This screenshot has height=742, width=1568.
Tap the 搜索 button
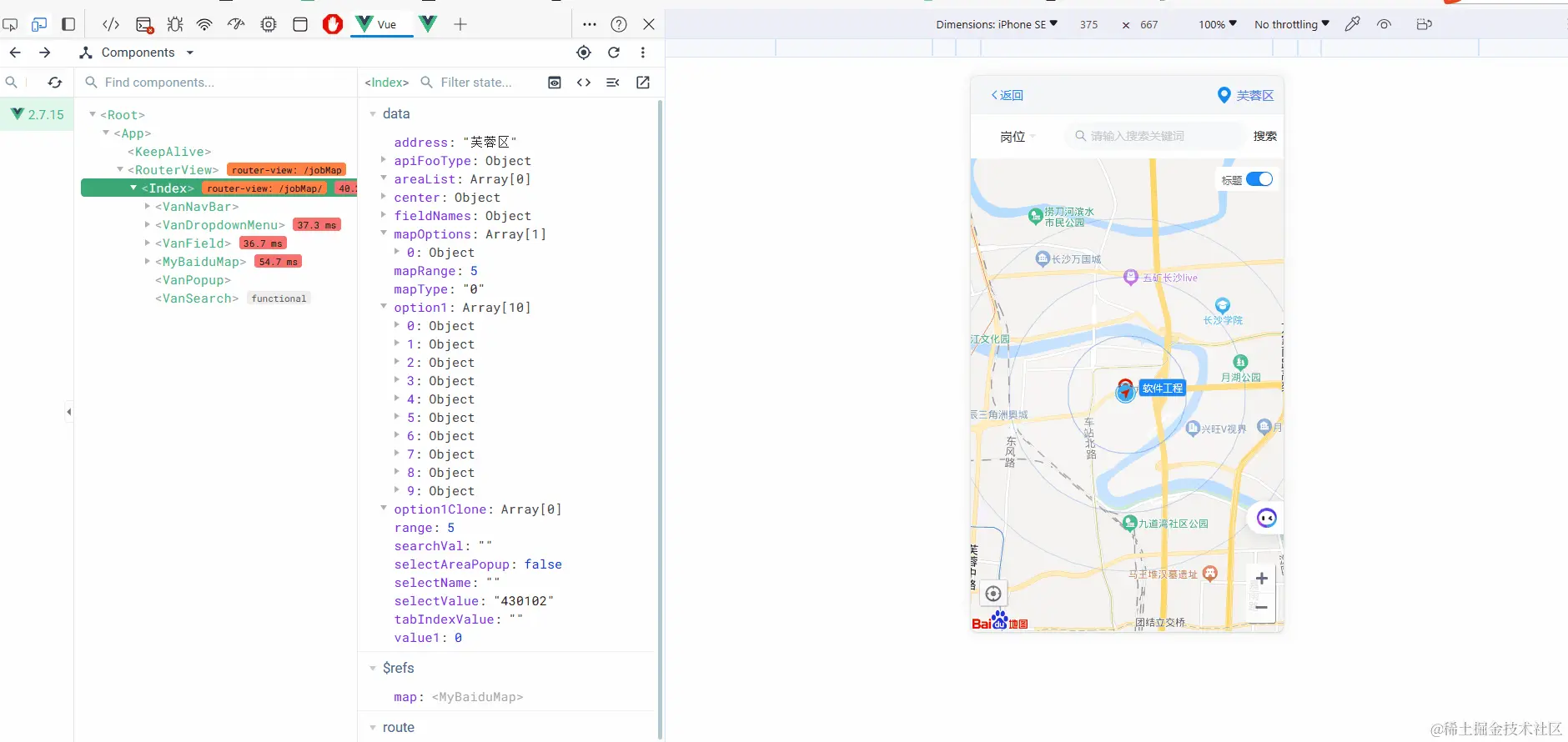click(x=1264, y=136)
